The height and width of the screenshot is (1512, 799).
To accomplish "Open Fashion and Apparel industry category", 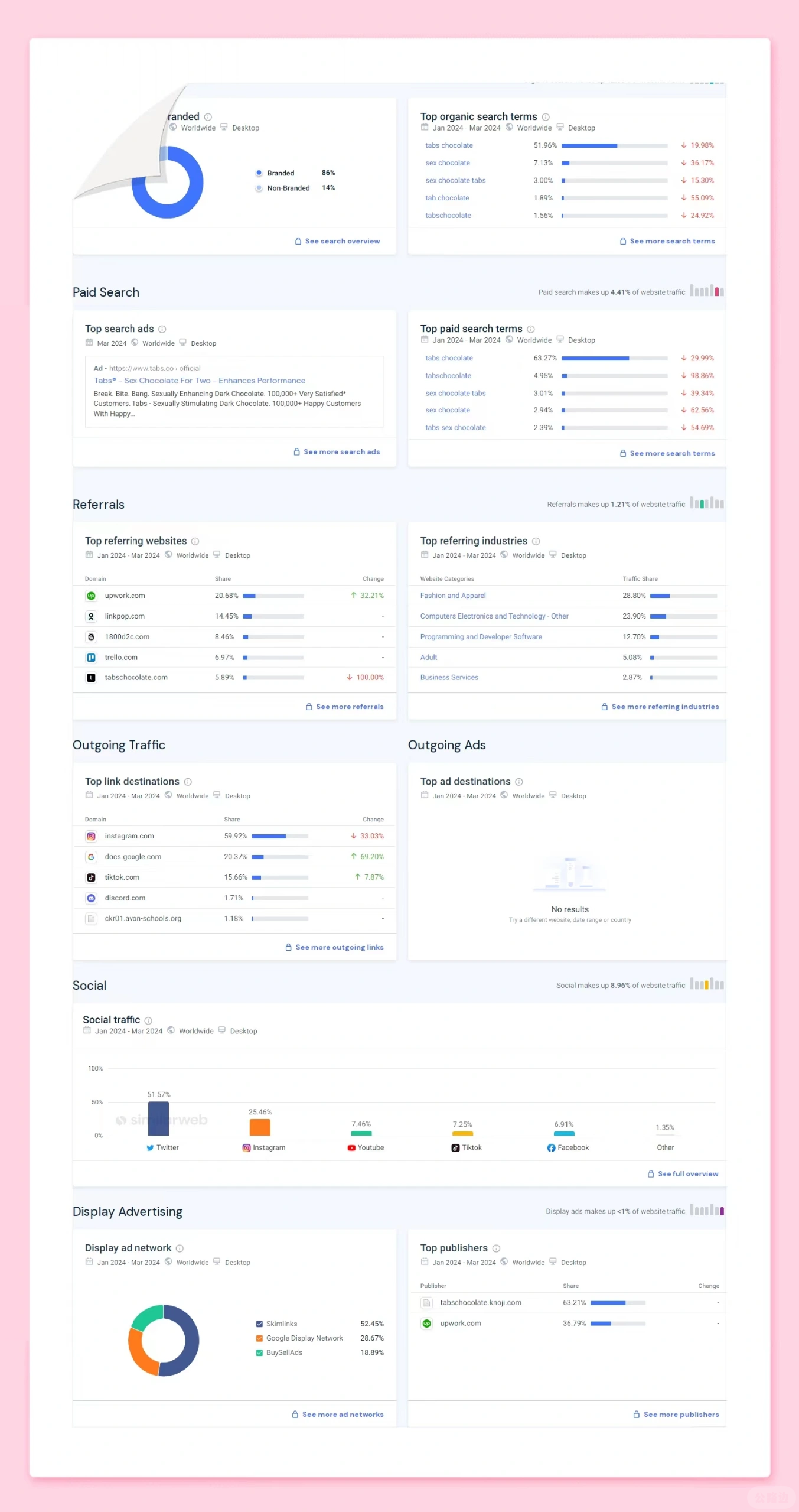I will click(x=453, y=596).
